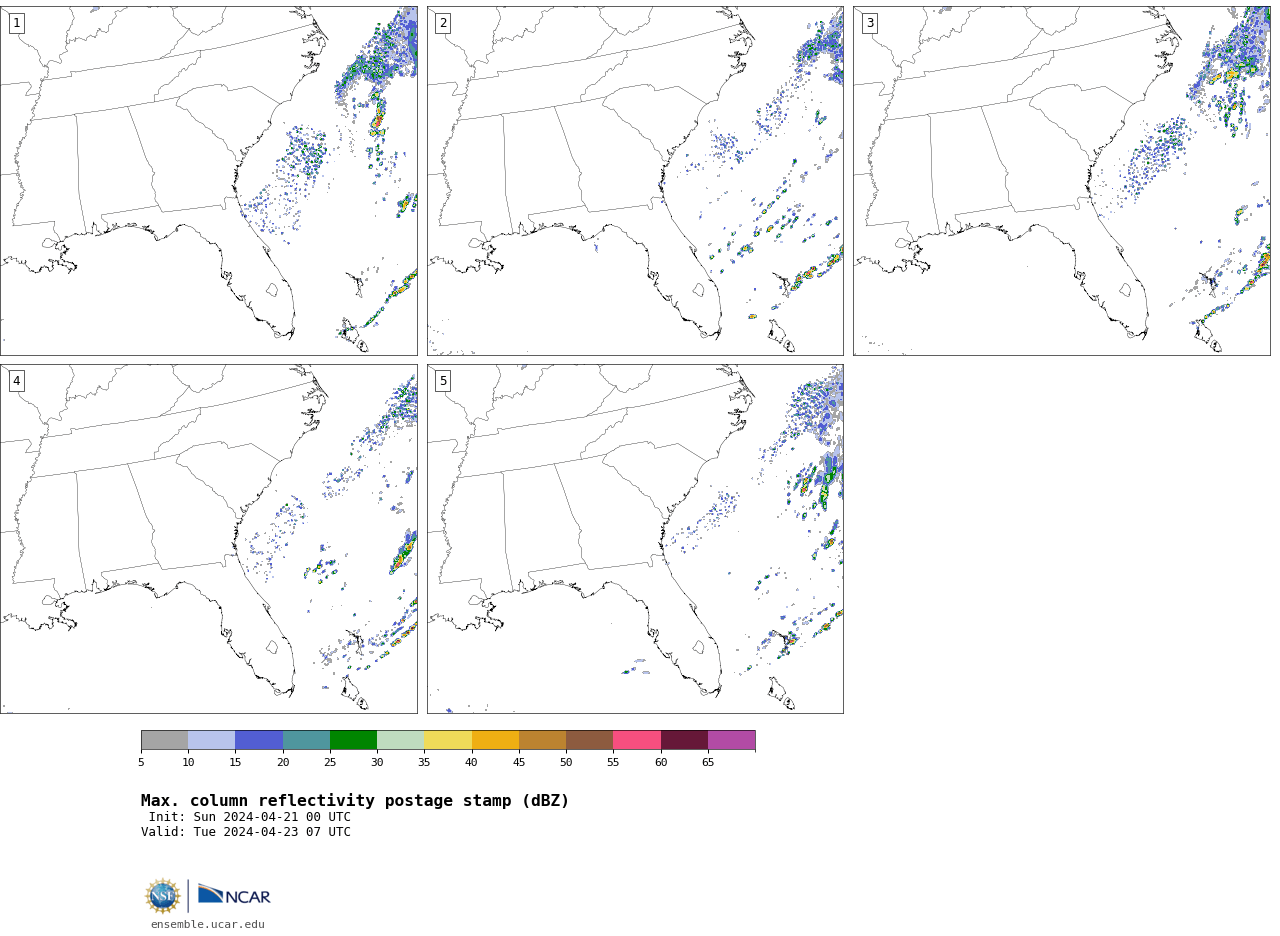Click the pale green 30-35 dBZ swatch
1280x936 pixels.
click(401, 740)
